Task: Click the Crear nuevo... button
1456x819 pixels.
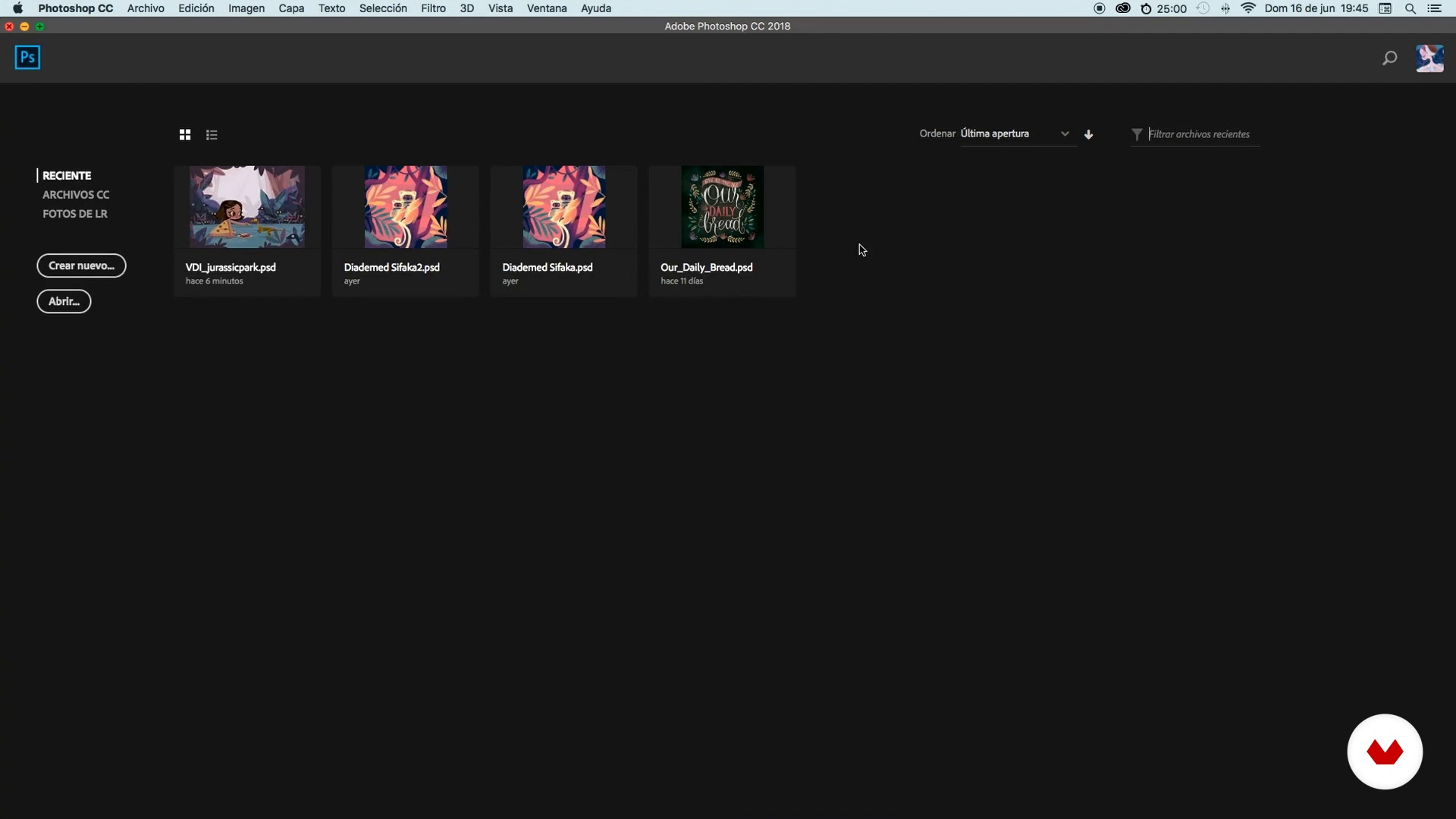Action: [81, 265]
